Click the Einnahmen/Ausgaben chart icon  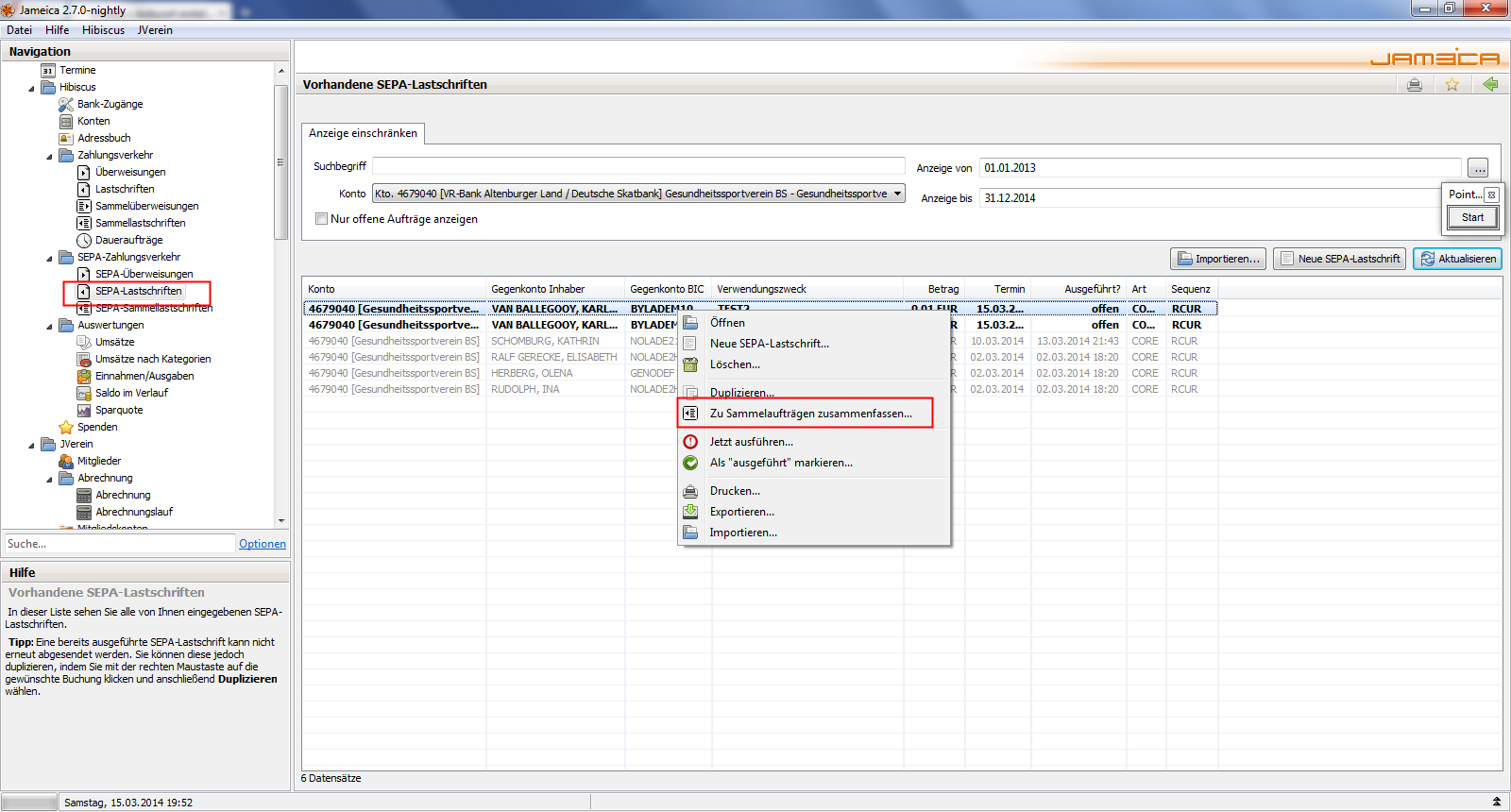[84, 376]
